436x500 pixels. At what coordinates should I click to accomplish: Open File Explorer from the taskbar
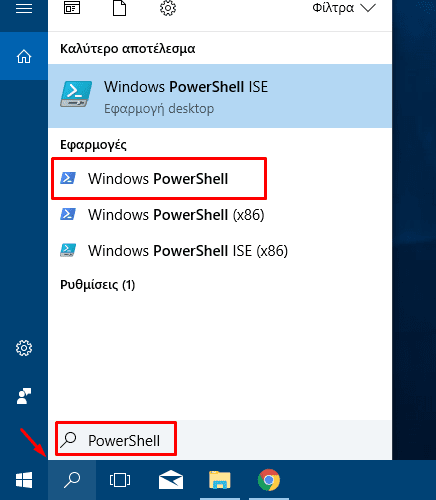point(220,480)
